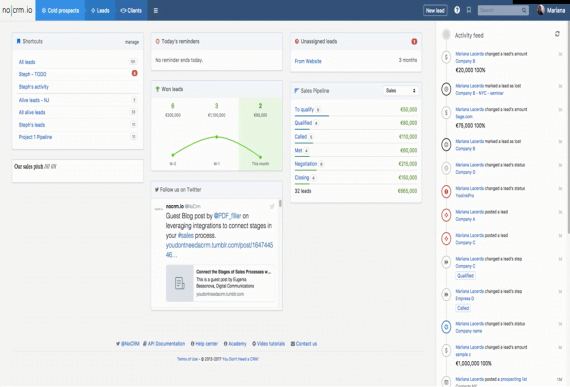Click red status icon beside YoolinkPro
Viewport: 570px width, 387px height.
(x=446, y=192)
